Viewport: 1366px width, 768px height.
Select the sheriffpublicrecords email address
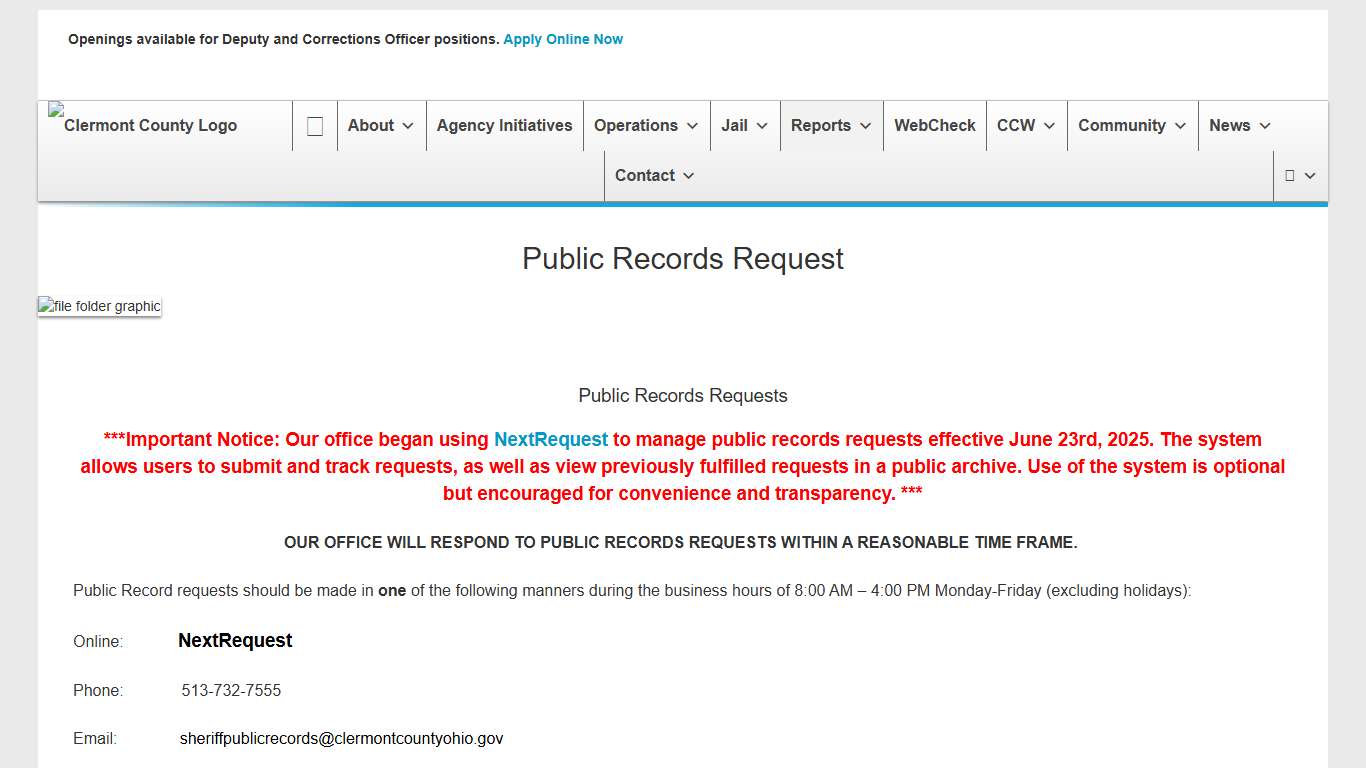point(341,738)
